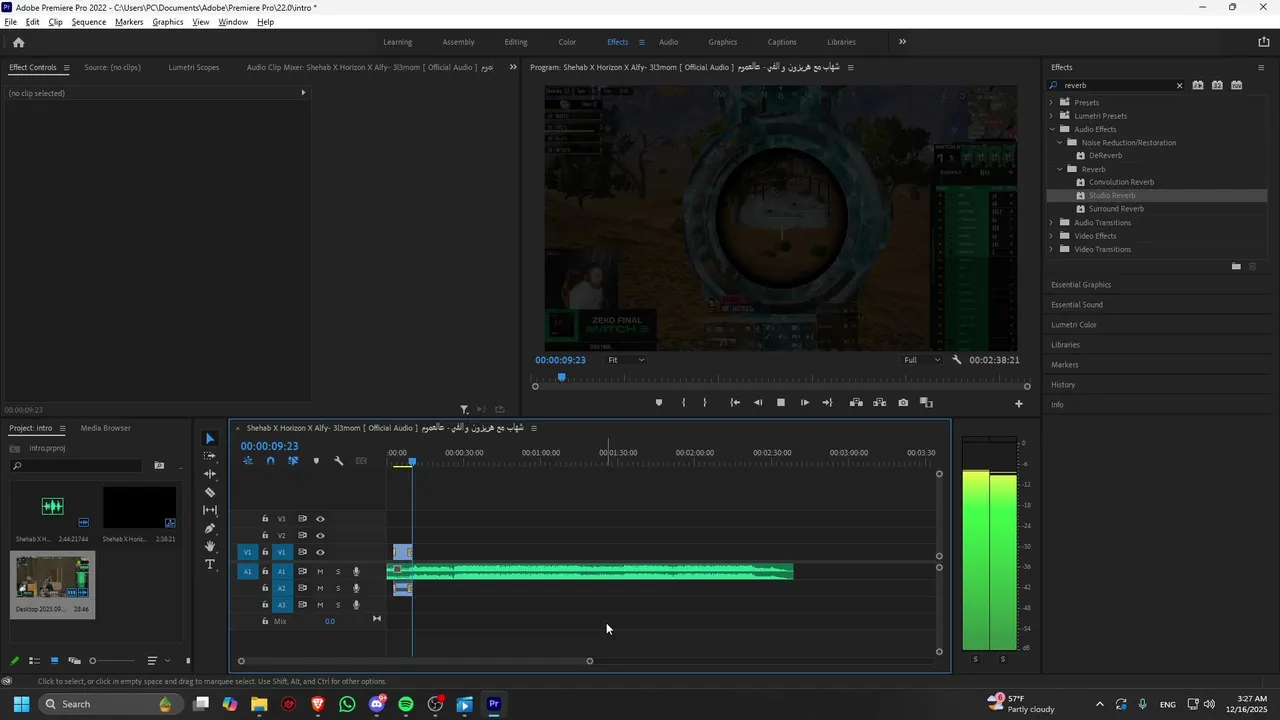
Task: Toggle insert sequences as nests option
Action: click(x=247, y=461)
